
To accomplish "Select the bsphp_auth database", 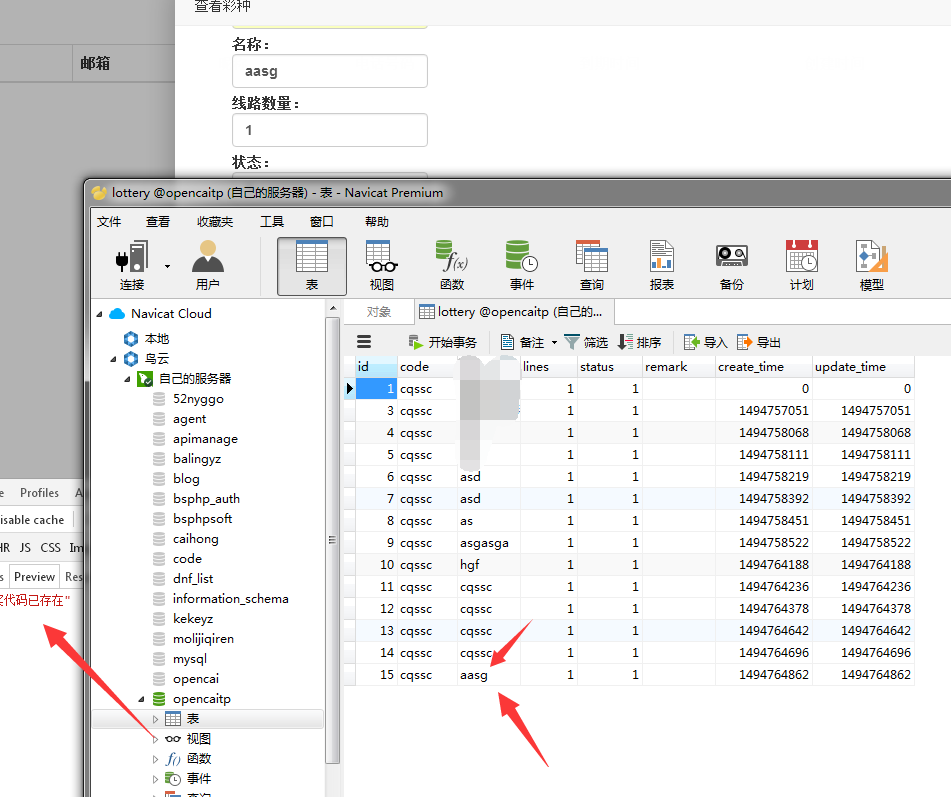I will point(206,499).
